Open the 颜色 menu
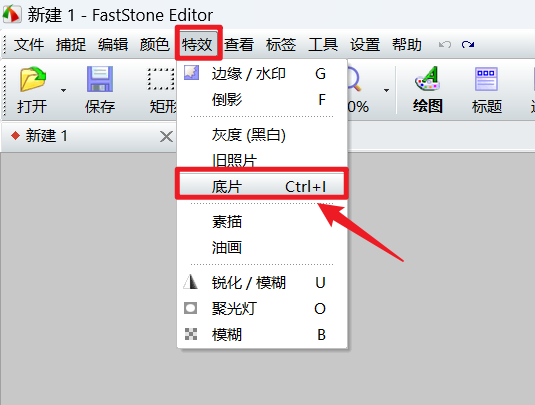This screenshot has width=535, height=405. pyautogui.click(x=155, y=45)
